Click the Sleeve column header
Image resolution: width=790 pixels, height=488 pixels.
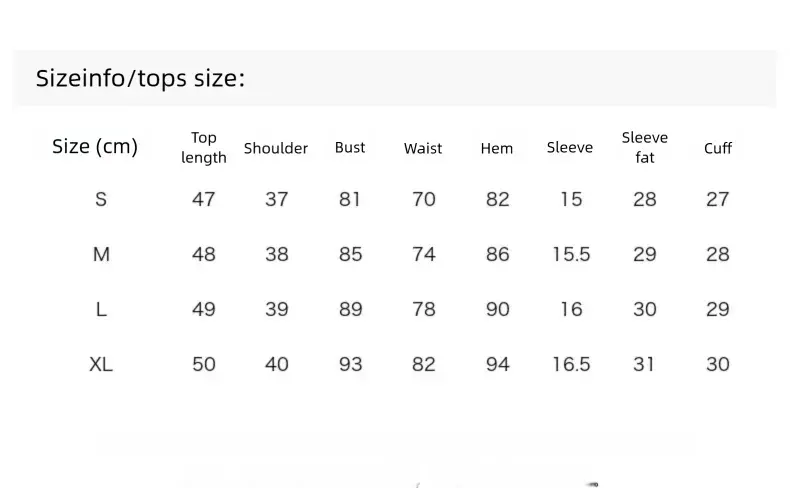[570, 148]
